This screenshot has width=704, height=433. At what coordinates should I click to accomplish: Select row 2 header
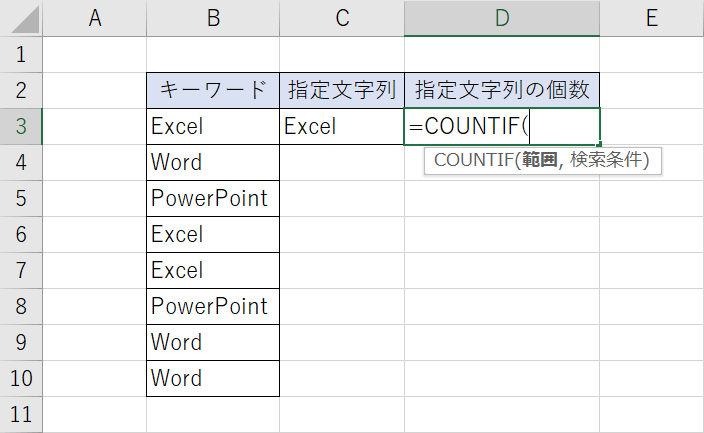[21, 90]
